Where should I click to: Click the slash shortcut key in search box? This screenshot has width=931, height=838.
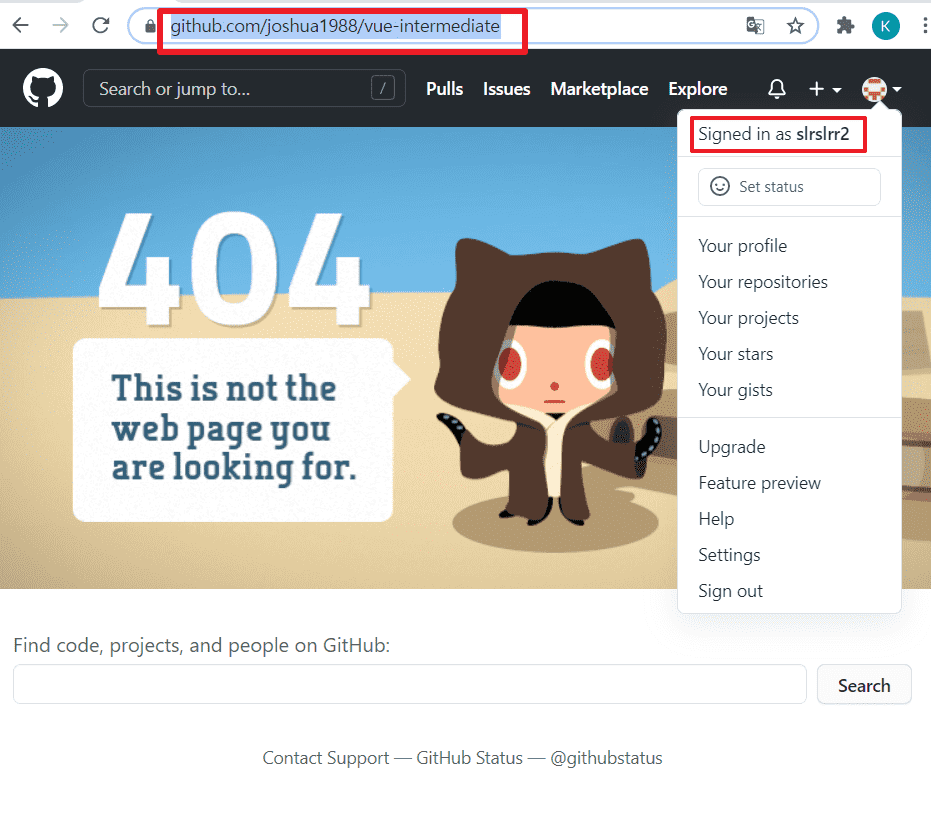point(383,88)
